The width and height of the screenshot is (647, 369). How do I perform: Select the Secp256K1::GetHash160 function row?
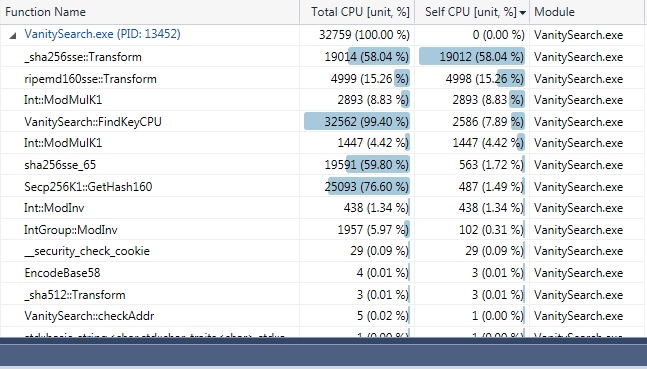[x=324, y=187]
